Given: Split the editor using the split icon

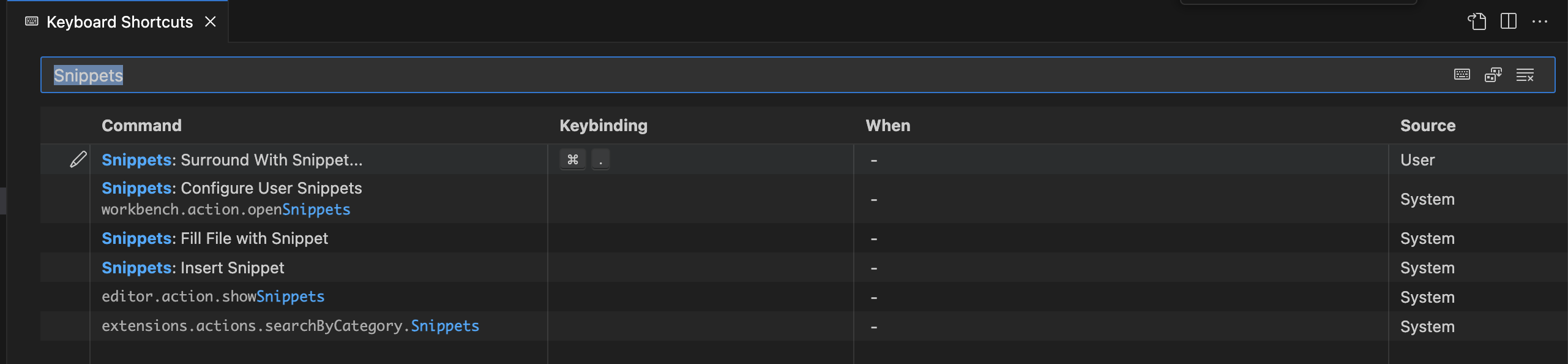Looking at the screenshot, I should coord(1508,21).
